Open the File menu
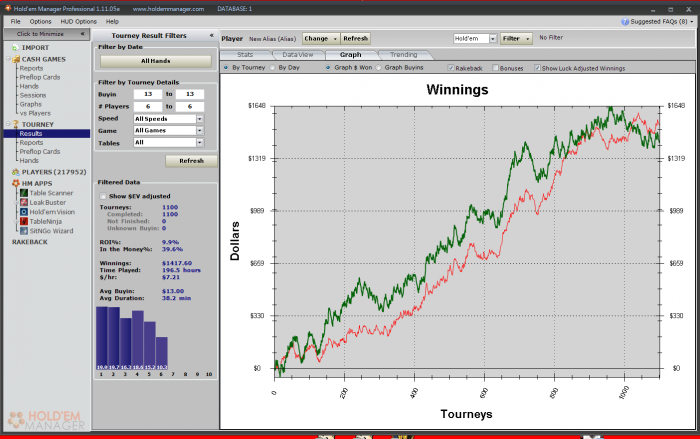Image resolution: width=700 pixels, height=439 pixels. pos(16,21)
